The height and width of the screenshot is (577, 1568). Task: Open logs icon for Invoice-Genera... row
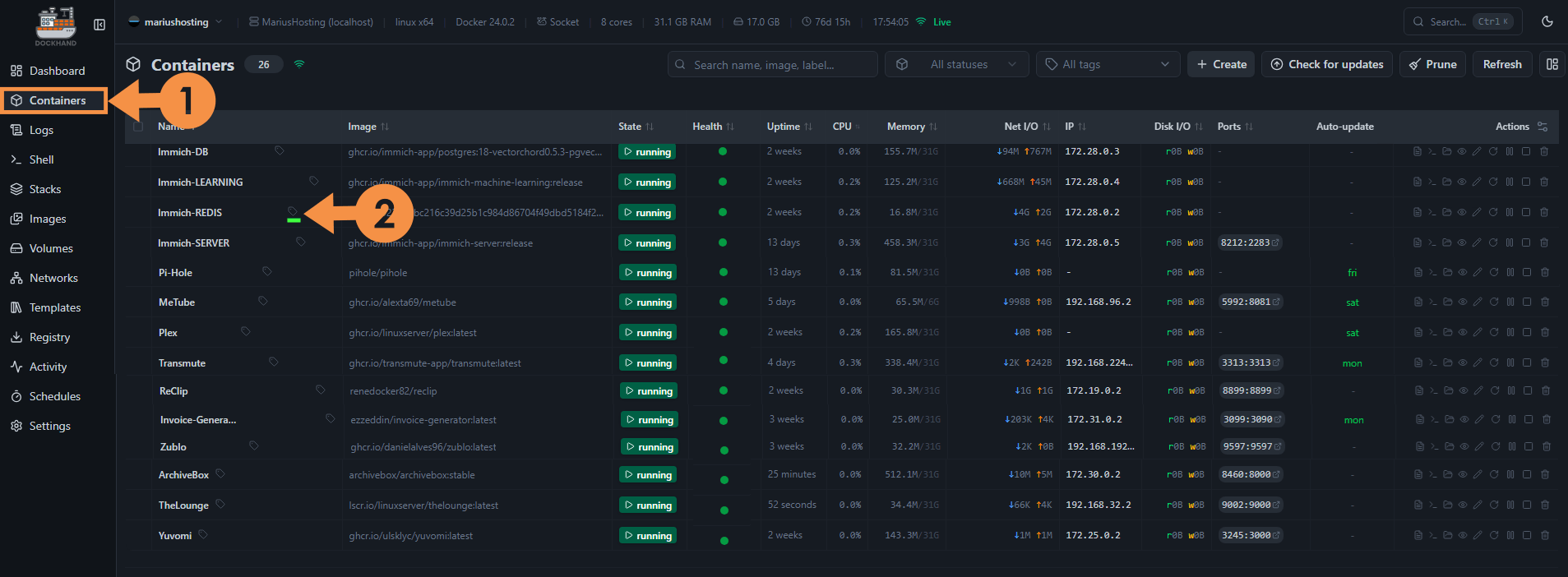click(x=1420, y=419)
